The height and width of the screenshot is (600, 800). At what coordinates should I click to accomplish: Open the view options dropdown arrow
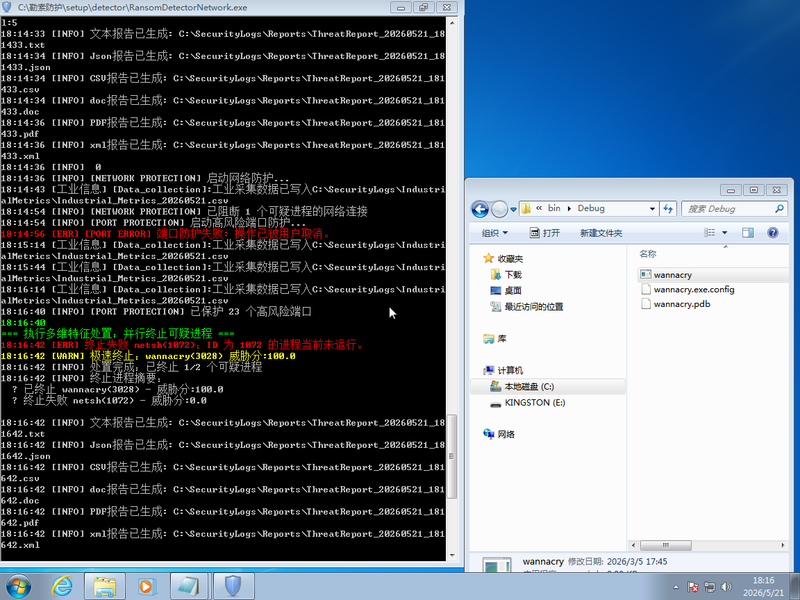(724, 233)
